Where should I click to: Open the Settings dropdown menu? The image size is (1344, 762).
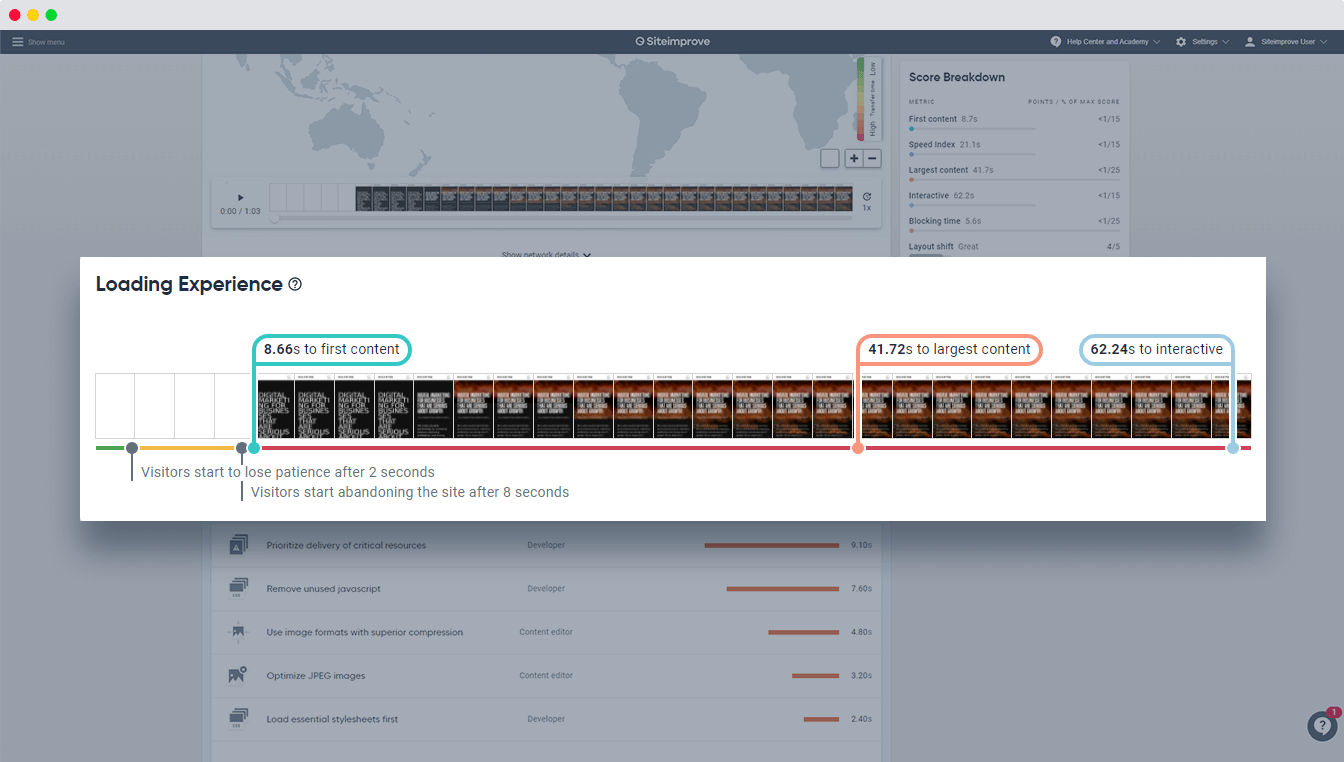coord(1202,42)
